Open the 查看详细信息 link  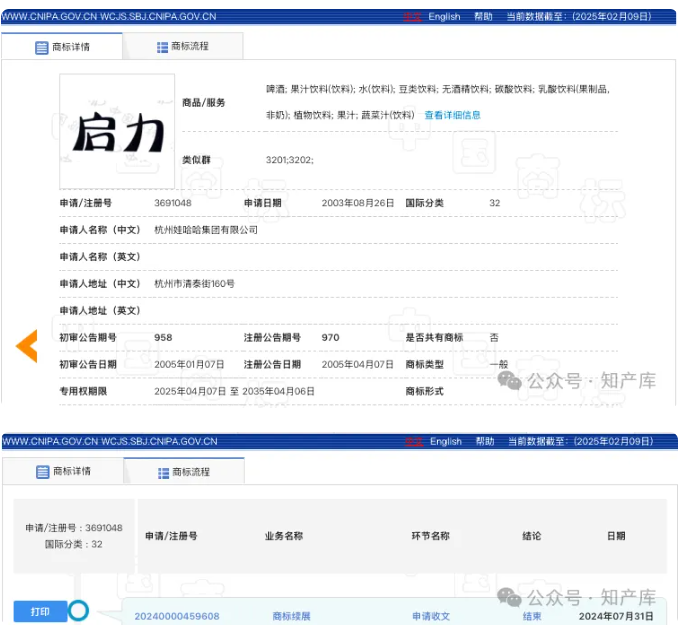click(x=452, y=115)
